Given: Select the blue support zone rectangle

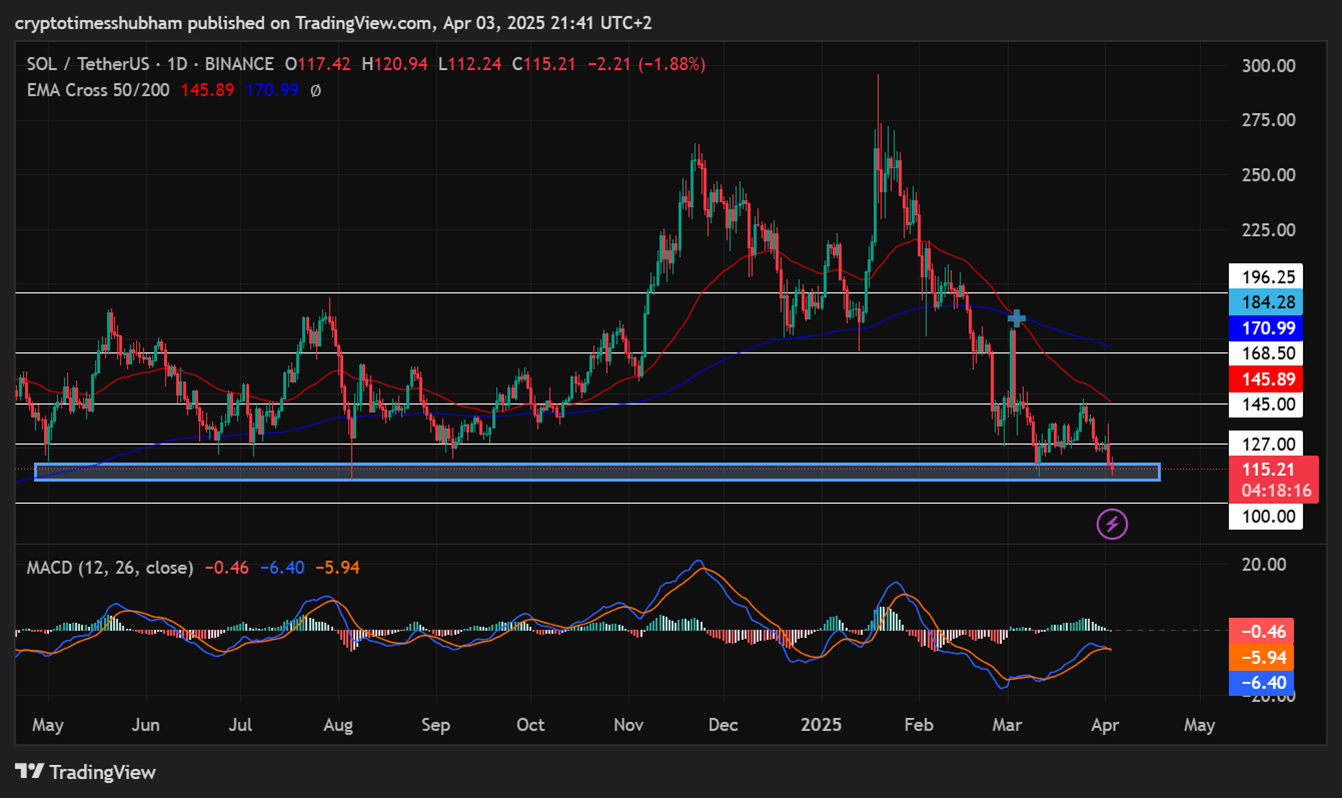Looking at the screenshot, I should [597, 472].
